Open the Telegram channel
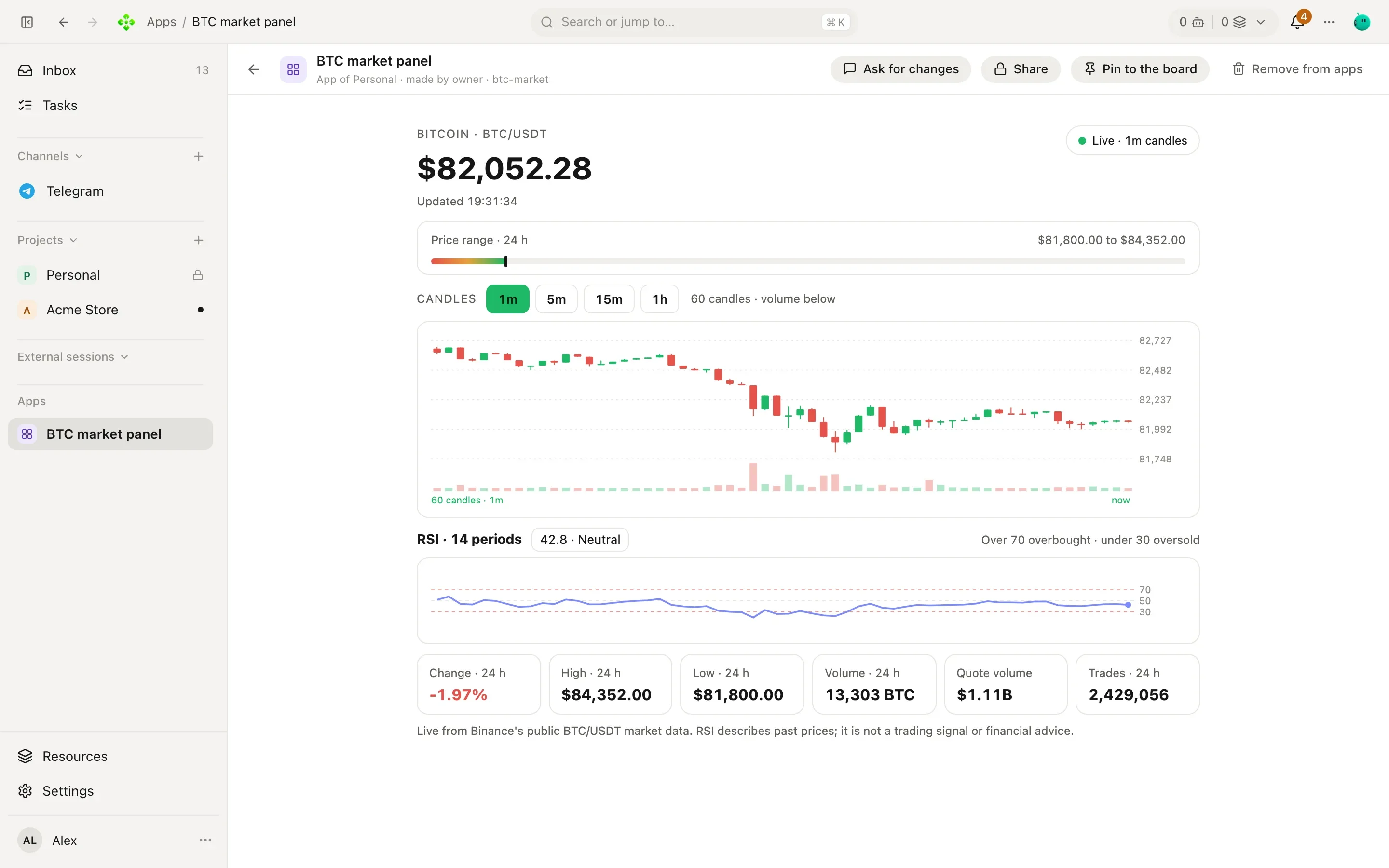1389x868 pixels. (x=110, y=191)
